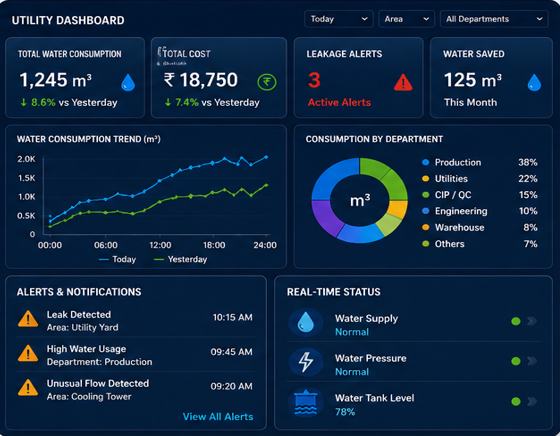The height and width of the screenshot is (436, 560).
Task: Open the High Water Usage alert
Action: pos(135,355)
